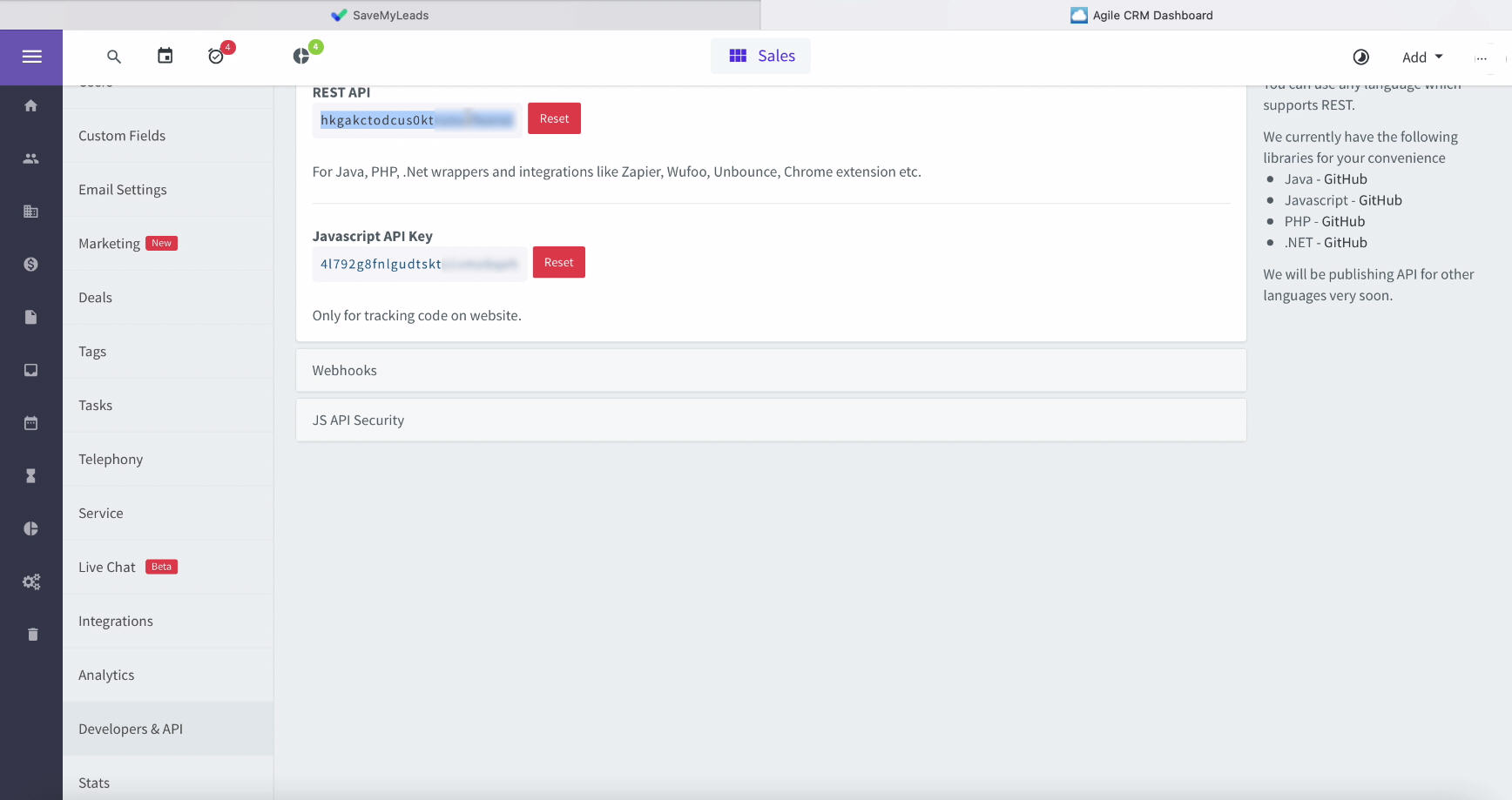Viewport: 1512px width, 800px height.
Task: Open the trash icon in sidebar
Action: coord(32,635)
